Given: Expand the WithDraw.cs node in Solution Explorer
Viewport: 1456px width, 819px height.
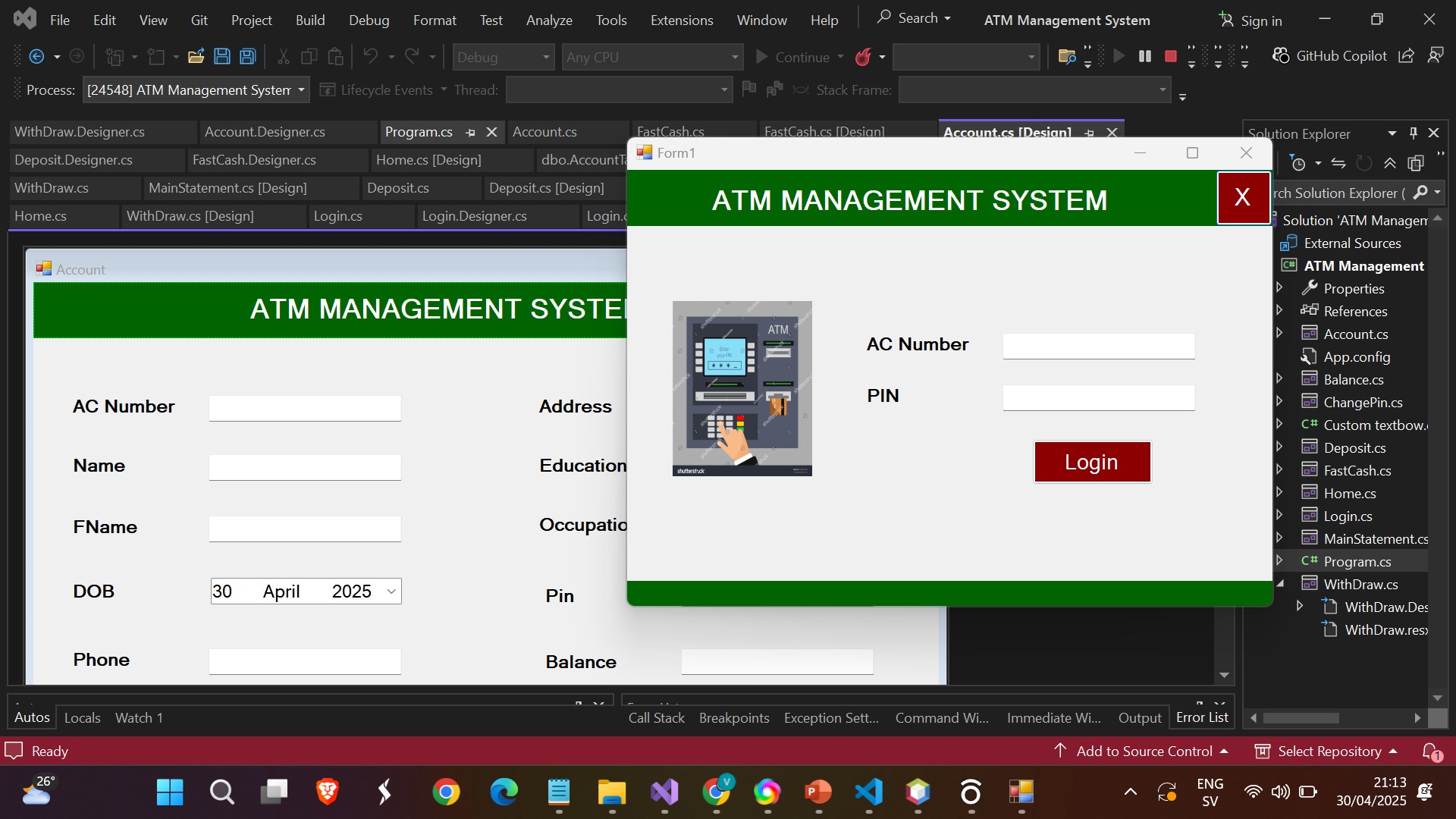Looking at the screenshot, I should [1279, 584].
